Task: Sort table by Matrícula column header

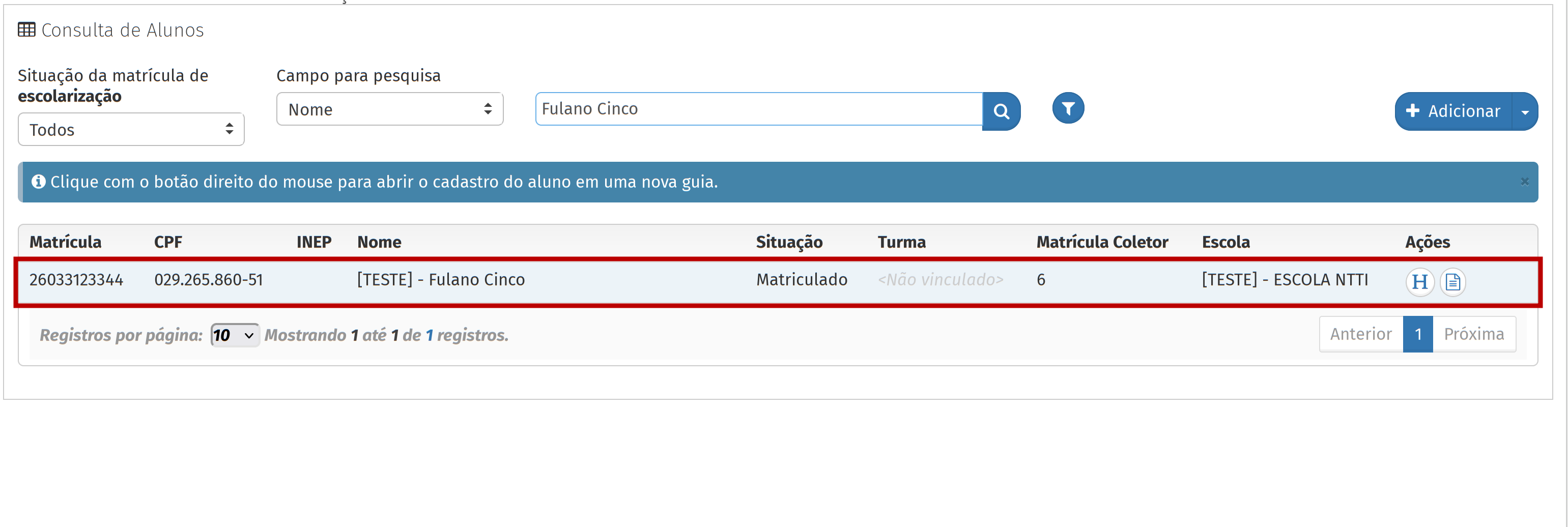Action: [x=66, y=242]
